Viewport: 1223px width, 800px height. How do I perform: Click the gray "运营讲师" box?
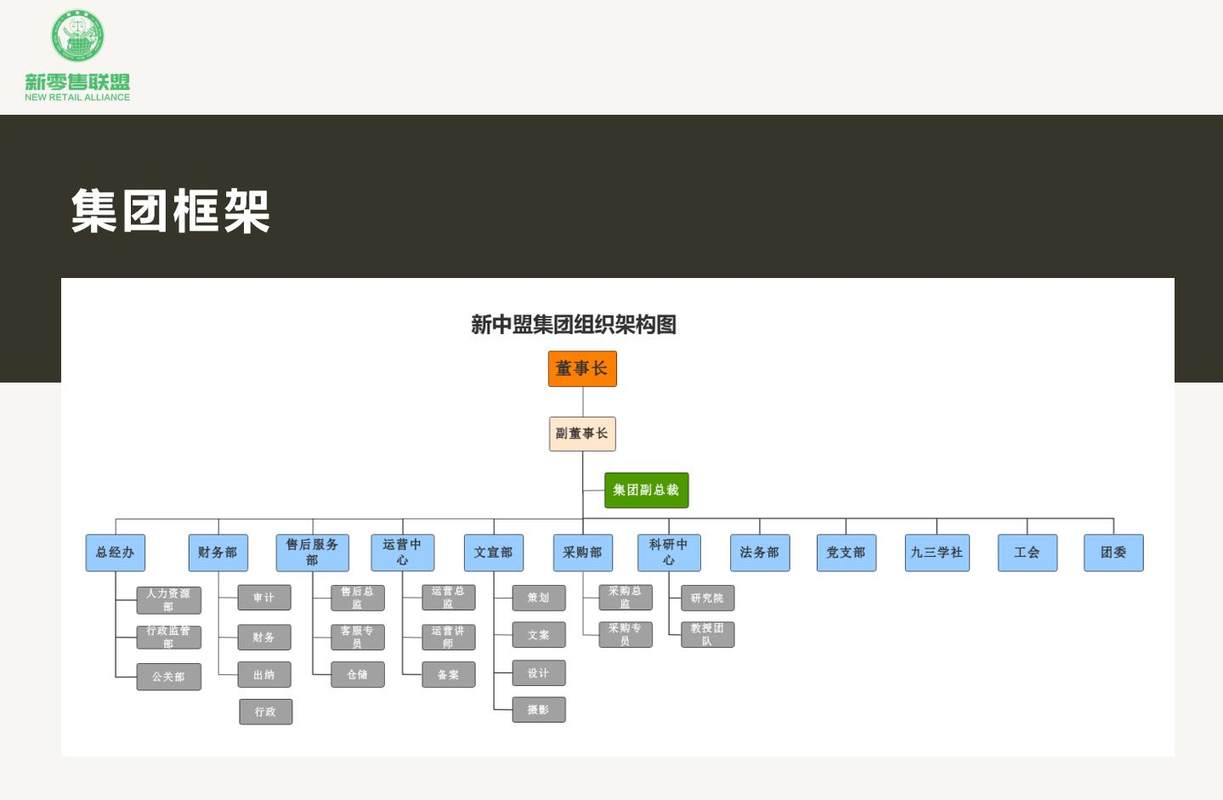449,637
